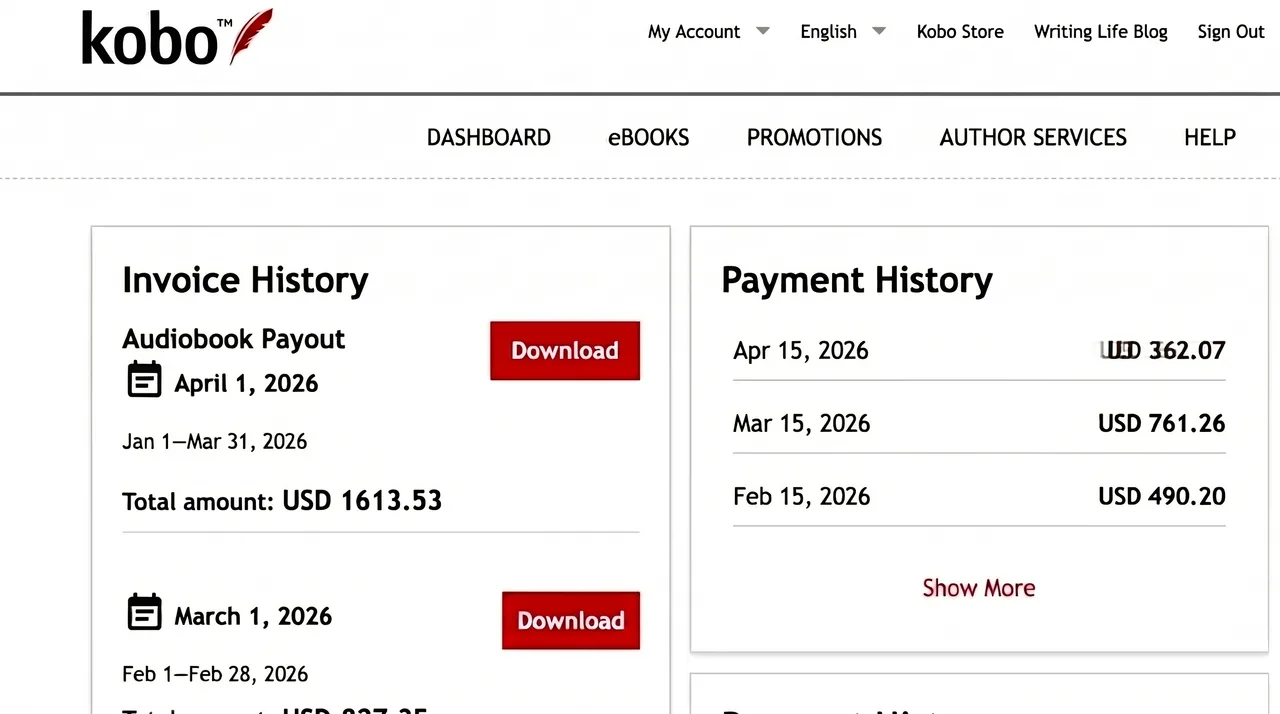
Task: Select the Apr 15, 2026 payment date
Action: point(801,351)
